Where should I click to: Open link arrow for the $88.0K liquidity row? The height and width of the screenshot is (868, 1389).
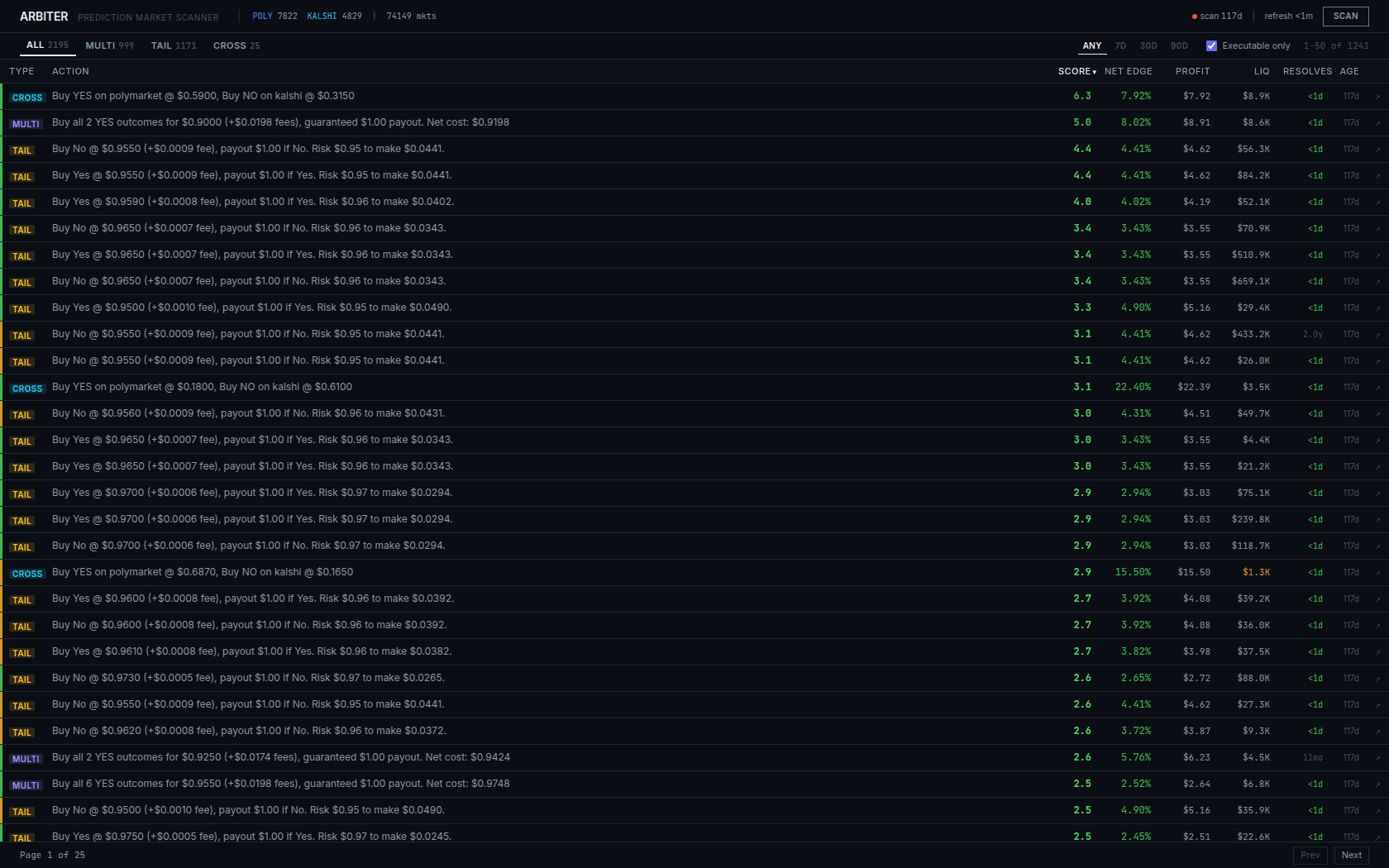(1377, 679)
